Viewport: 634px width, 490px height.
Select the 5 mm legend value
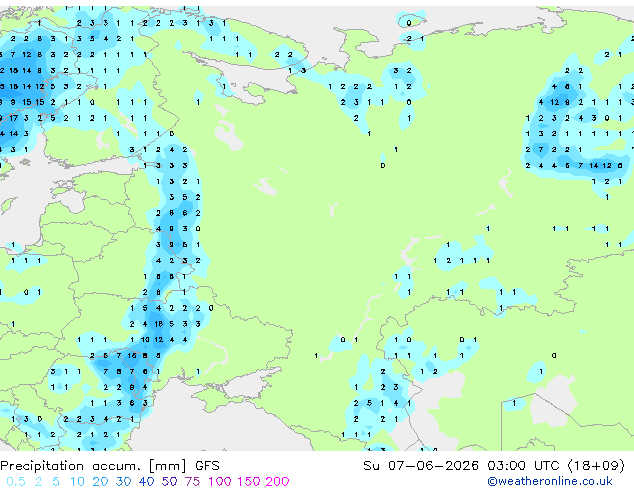coord(56,482)
